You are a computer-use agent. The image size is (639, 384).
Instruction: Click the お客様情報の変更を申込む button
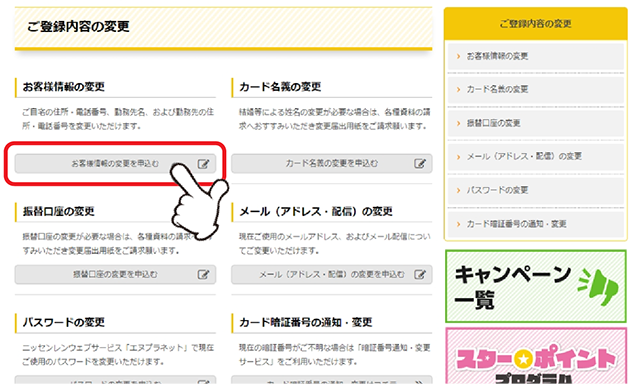pyautogui.click(x=115, y=164)
